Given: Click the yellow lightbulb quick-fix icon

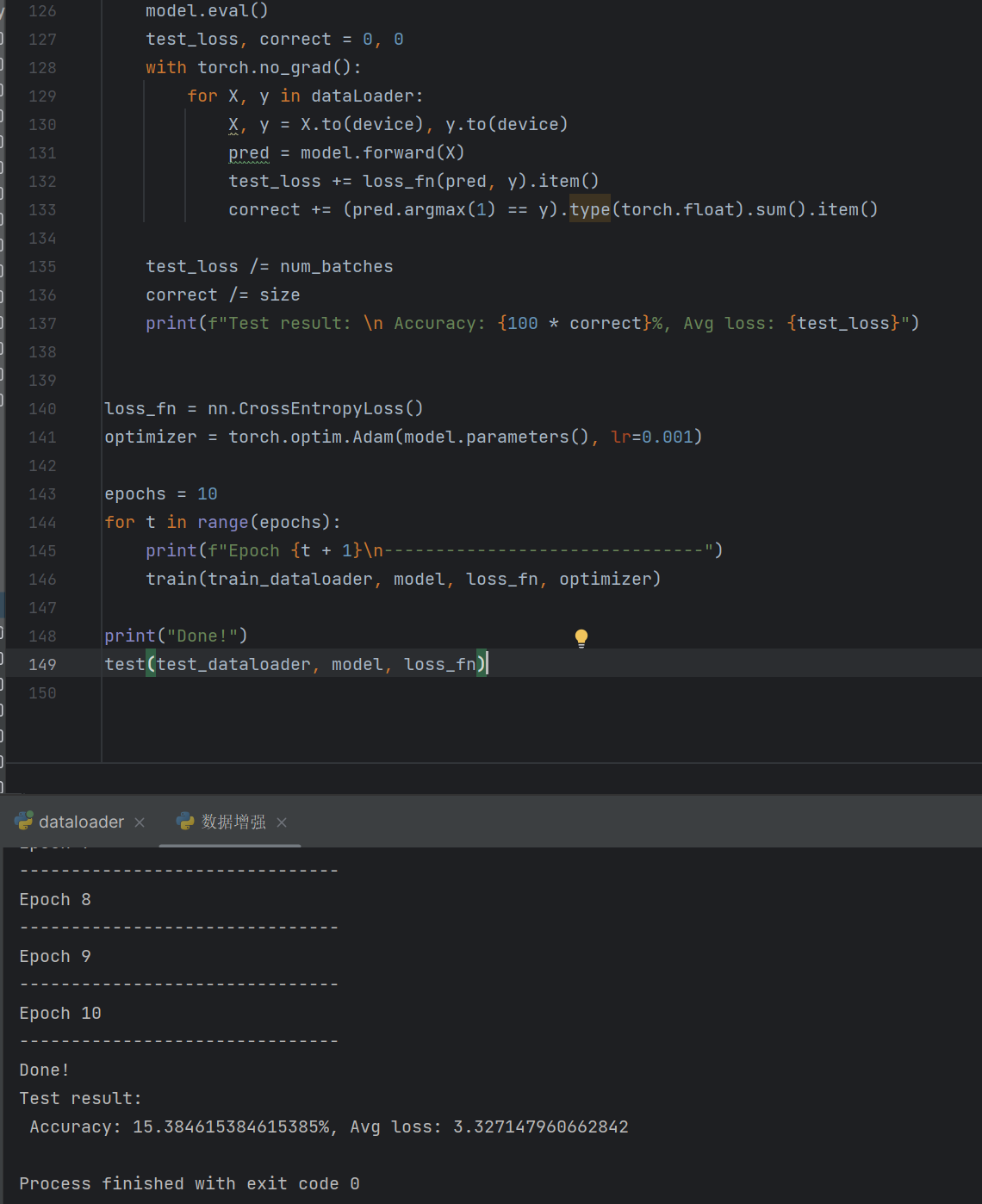Looking at the screenshot, I should point(581,638).
